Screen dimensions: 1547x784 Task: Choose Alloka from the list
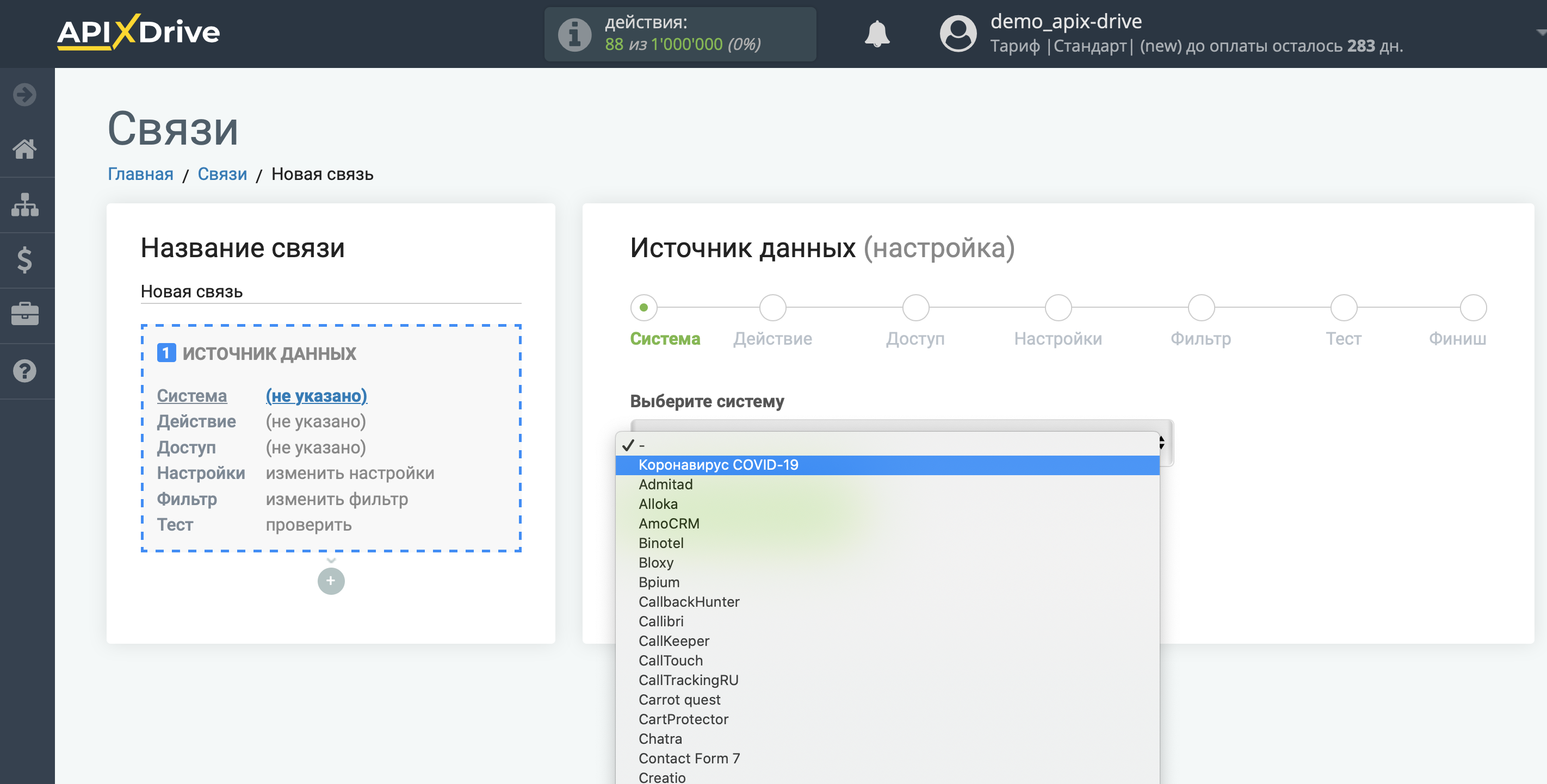click(888, 504)
